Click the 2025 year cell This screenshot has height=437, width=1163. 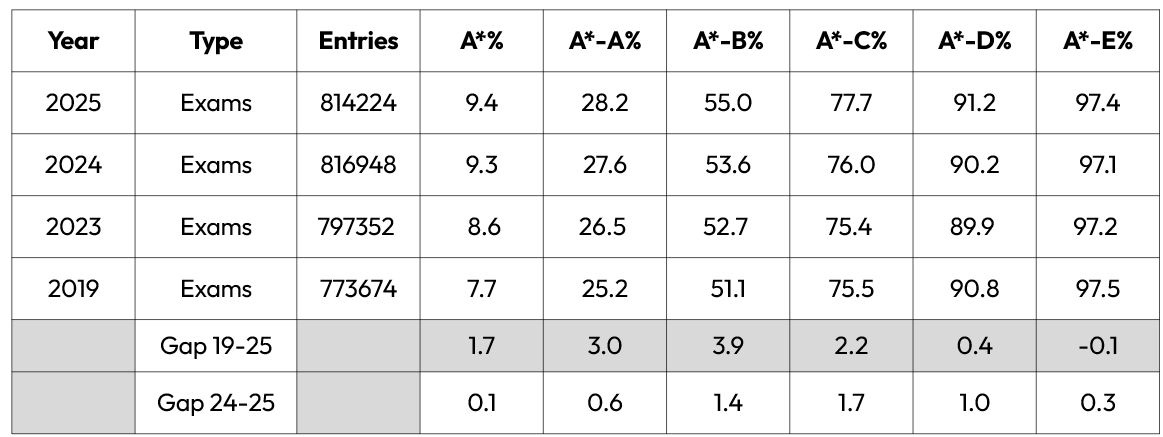tap(73, 103)
